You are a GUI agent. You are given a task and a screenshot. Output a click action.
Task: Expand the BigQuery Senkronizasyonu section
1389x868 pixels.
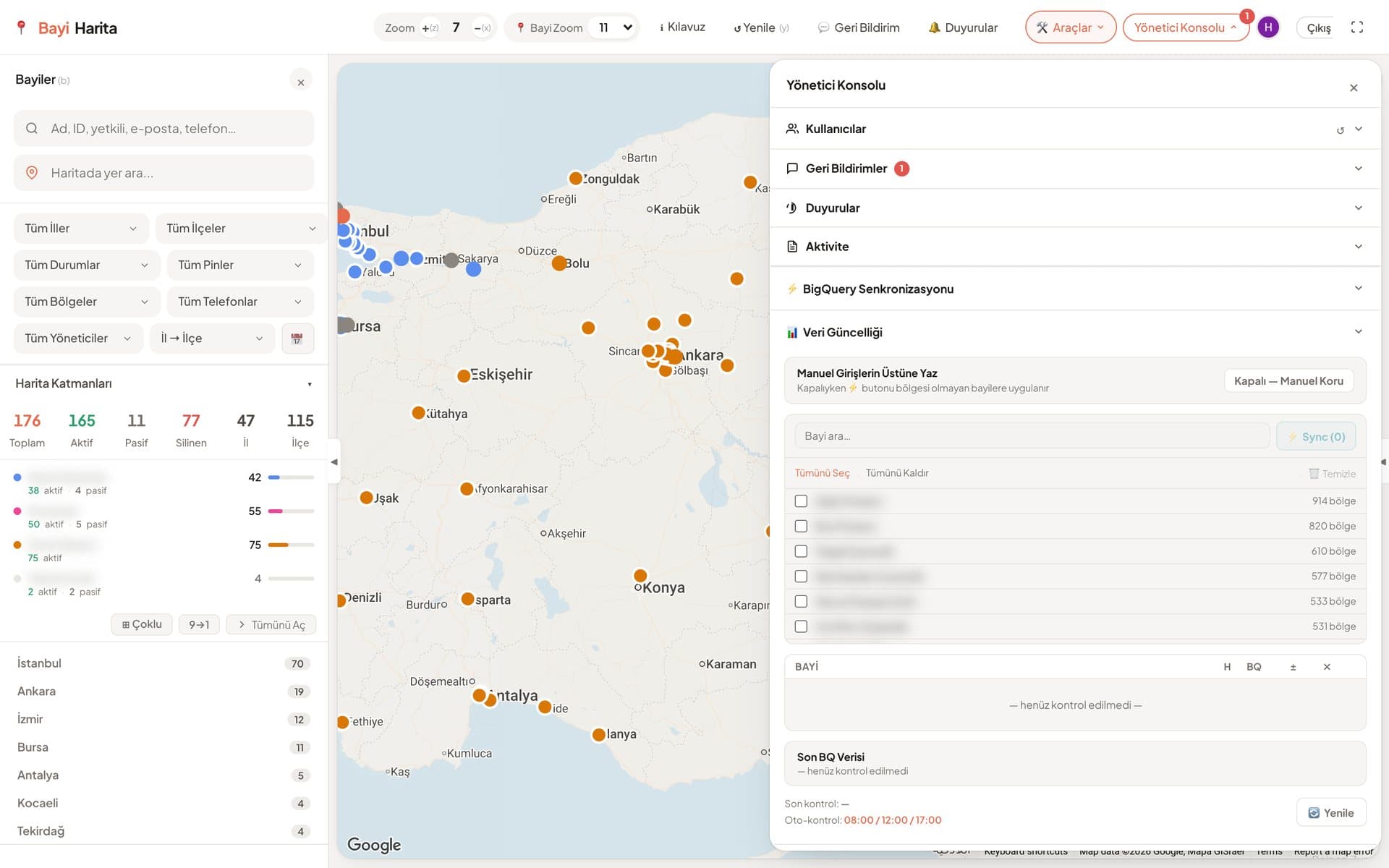point(1075,289)
